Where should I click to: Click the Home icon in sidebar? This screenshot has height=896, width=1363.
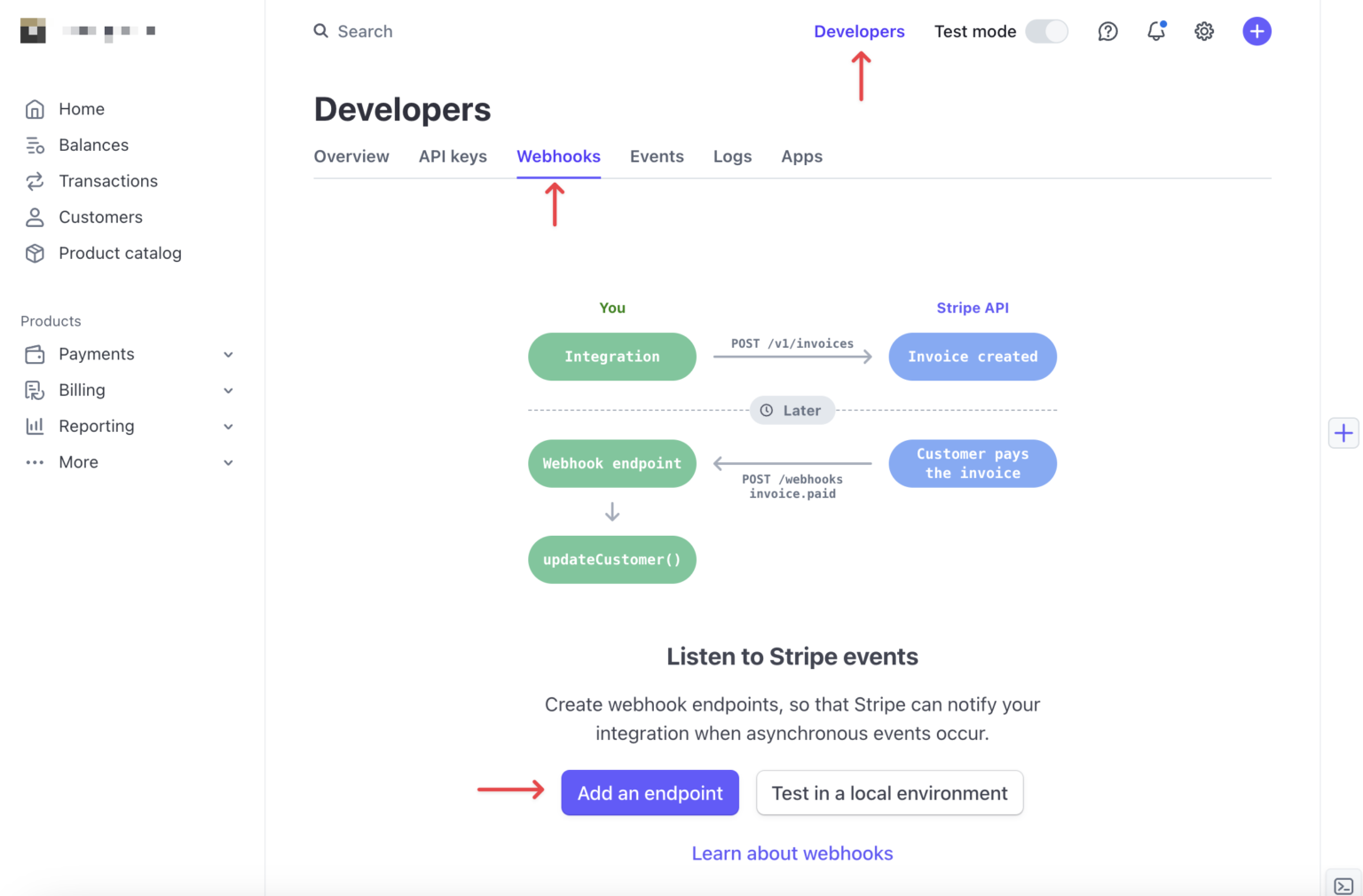coord(35,109)
